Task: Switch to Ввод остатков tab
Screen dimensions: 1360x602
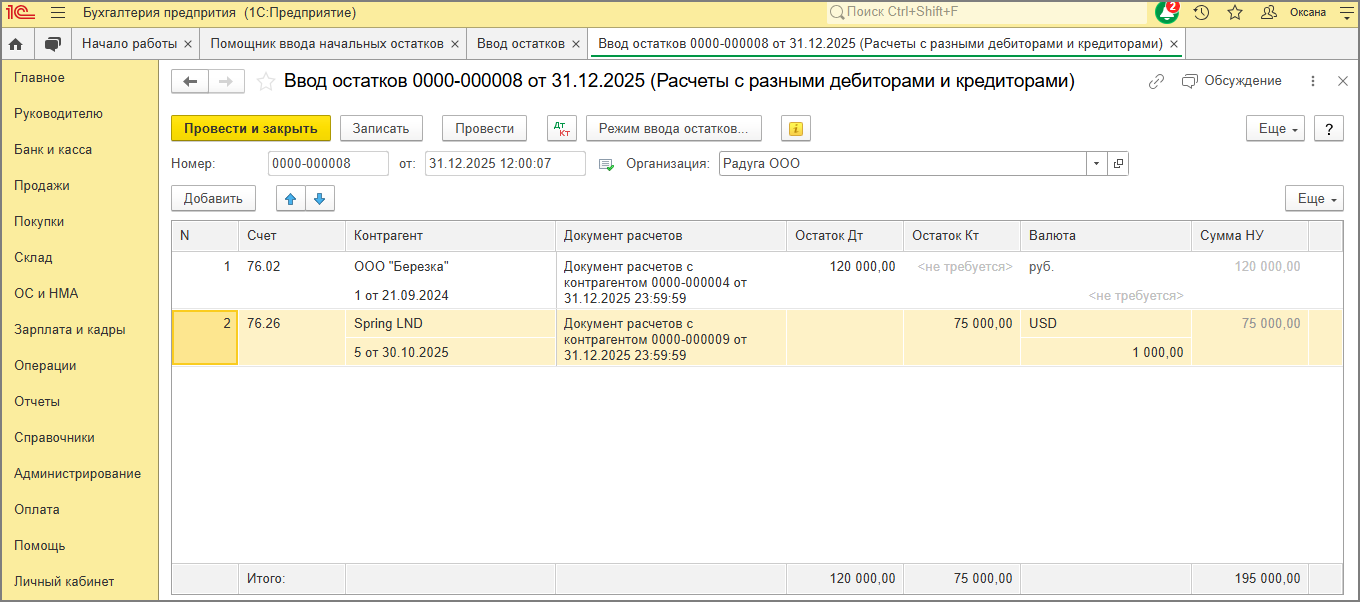Action: 521,44
